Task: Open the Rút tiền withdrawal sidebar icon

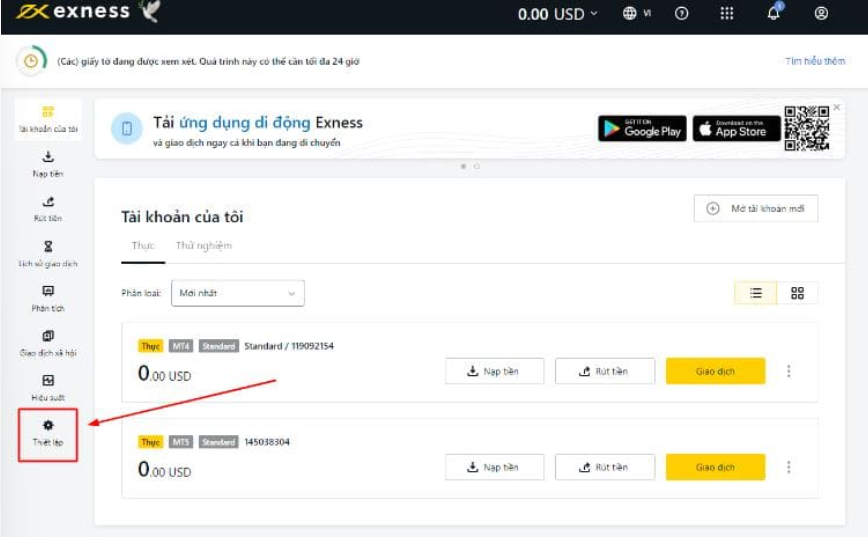Action: click(48, 202)
